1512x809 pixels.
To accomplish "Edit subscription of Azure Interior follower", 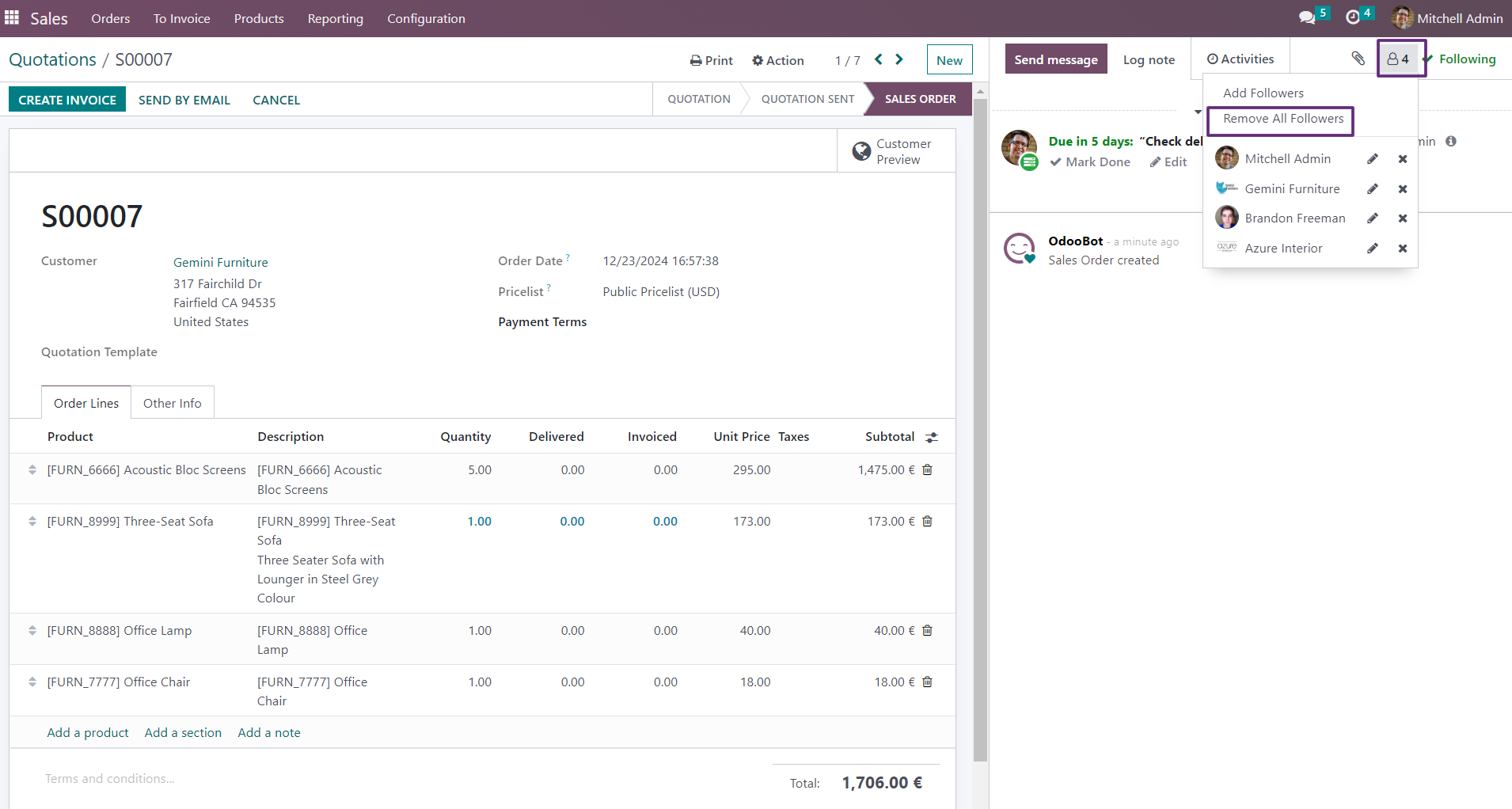I will coord(1373,249).
